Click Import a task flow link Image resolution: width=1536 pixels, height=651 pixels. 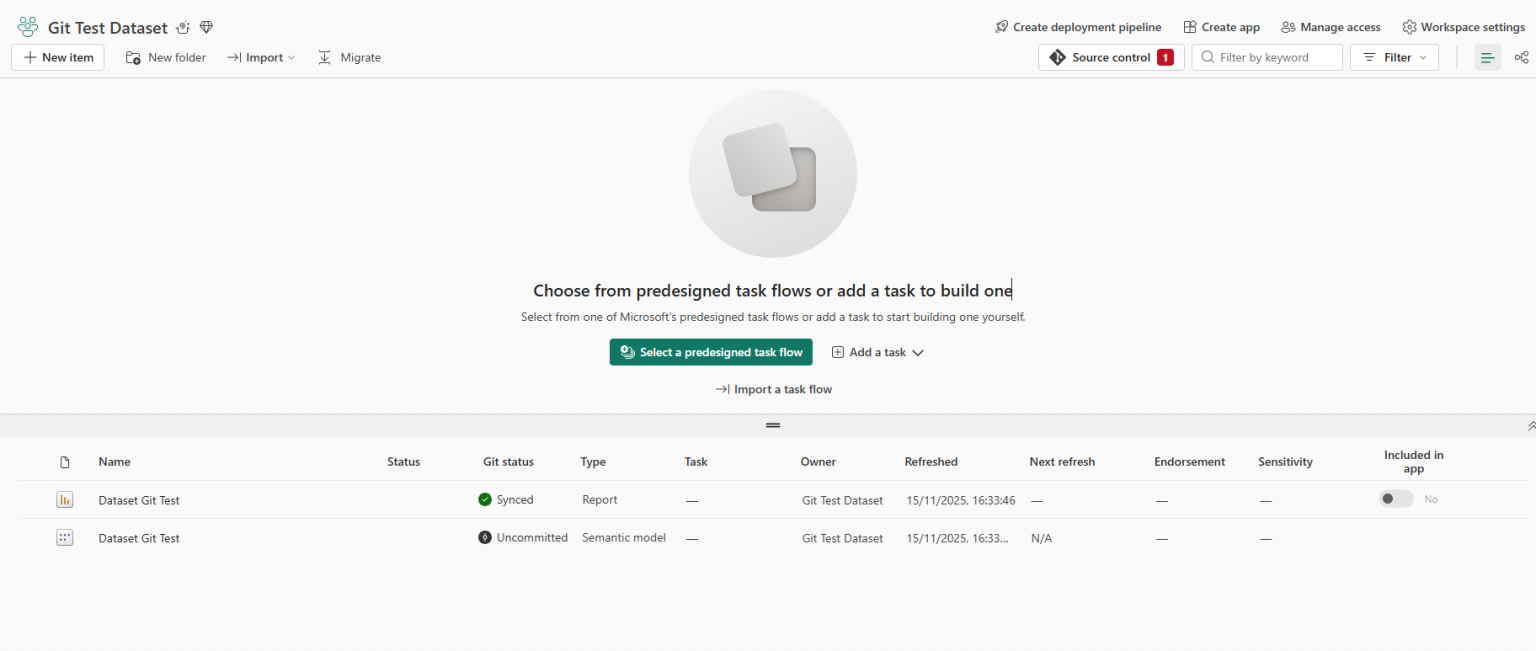773,389
